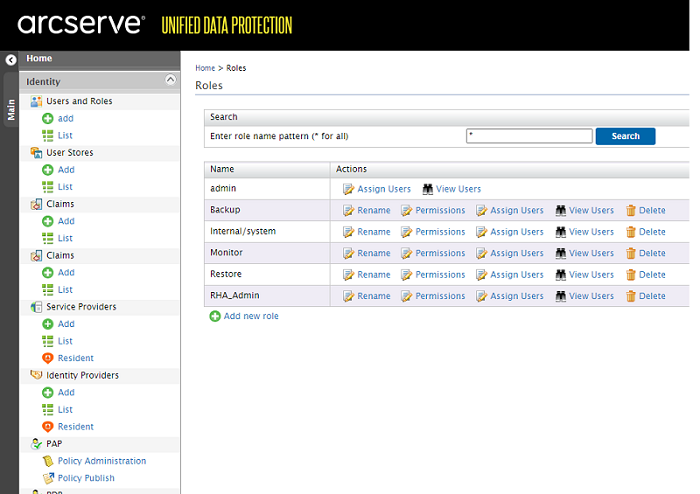This screenshot has height=494, width=700.
Task: Click Permissions link for Monitor role
Action: coord(440,253)
